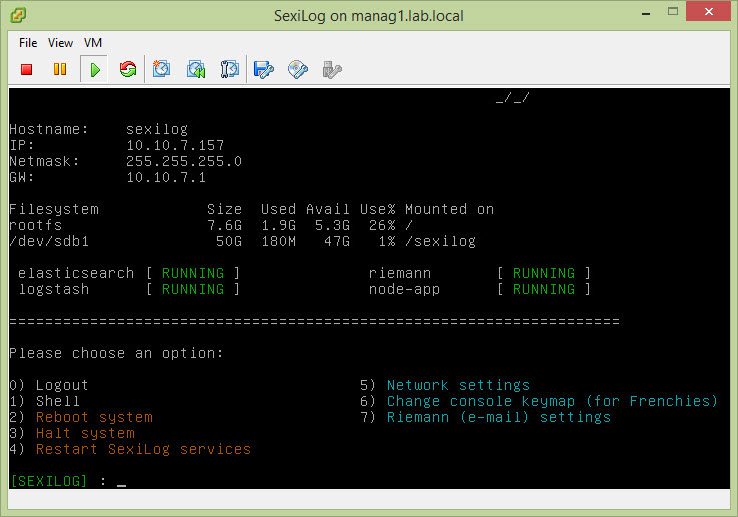
Task: Click elasticsearch RUNNING status
Action: [193, 273]
